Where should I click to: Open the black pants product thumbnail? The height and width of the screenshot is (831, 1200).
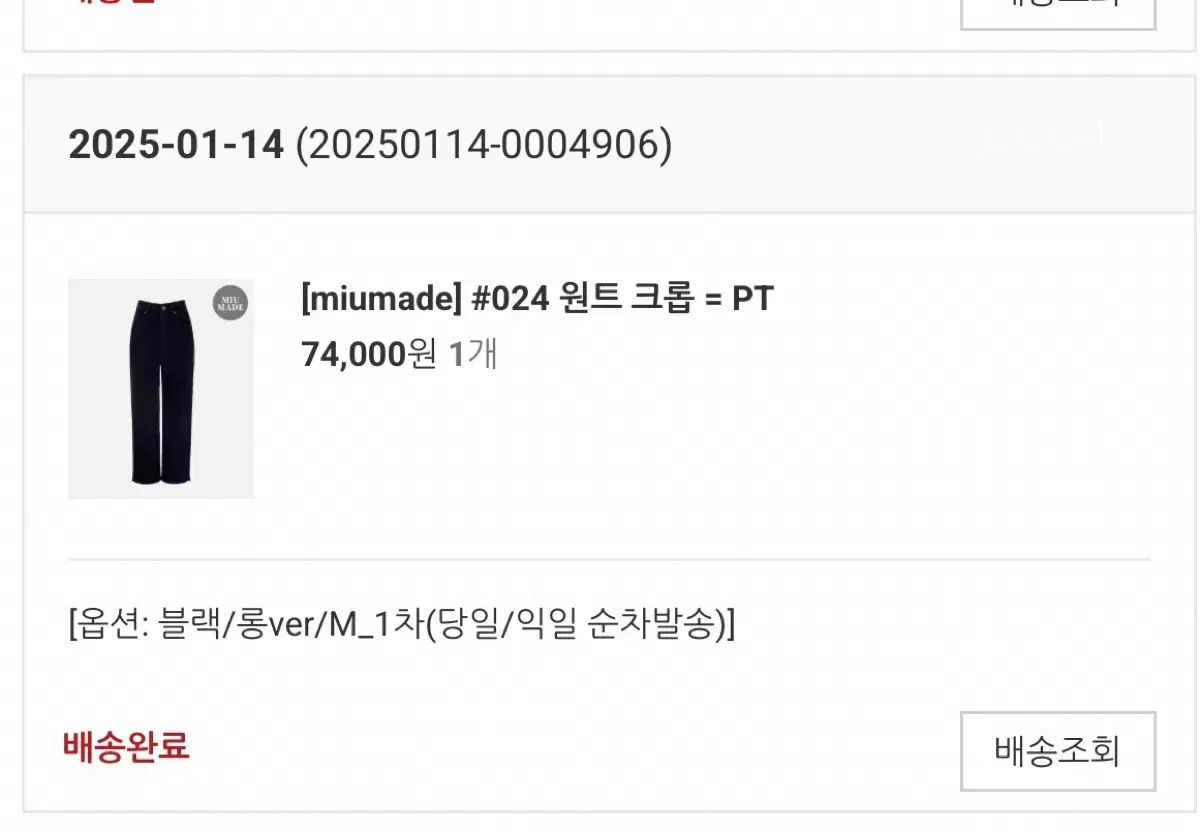tap(161, 389)
